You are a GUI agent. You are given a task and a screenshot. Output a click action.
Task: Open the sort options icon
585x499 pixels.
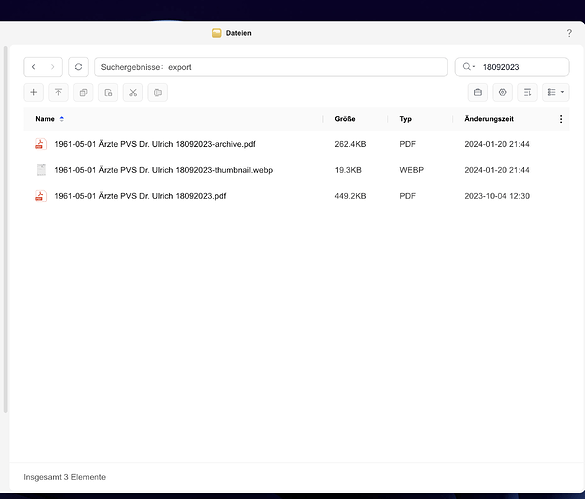point(528,92)
